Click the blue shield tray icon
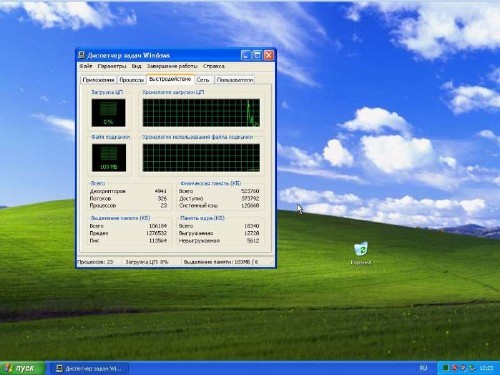The height and width of the screenshot is (375, 500). pyautogui.click(x=463, y=368)
